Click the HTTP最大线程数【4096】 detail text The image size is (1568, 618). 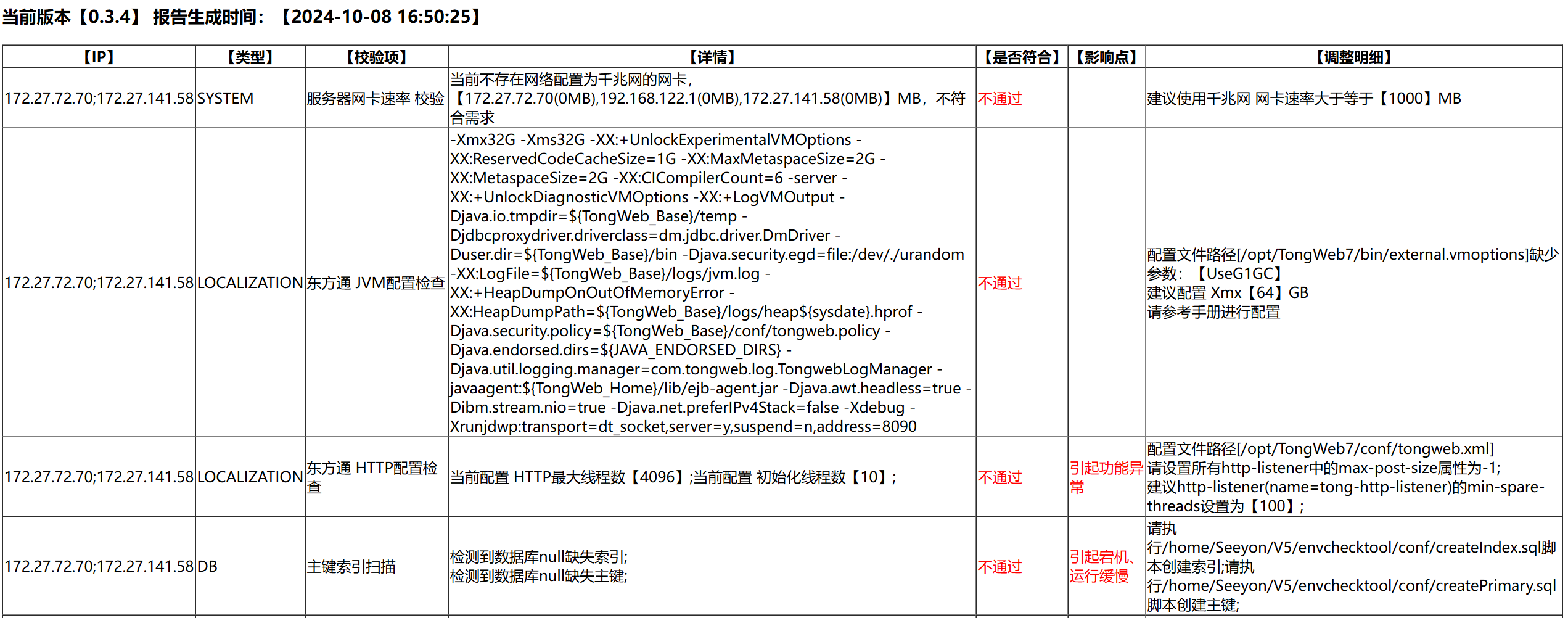click(673, 477)
